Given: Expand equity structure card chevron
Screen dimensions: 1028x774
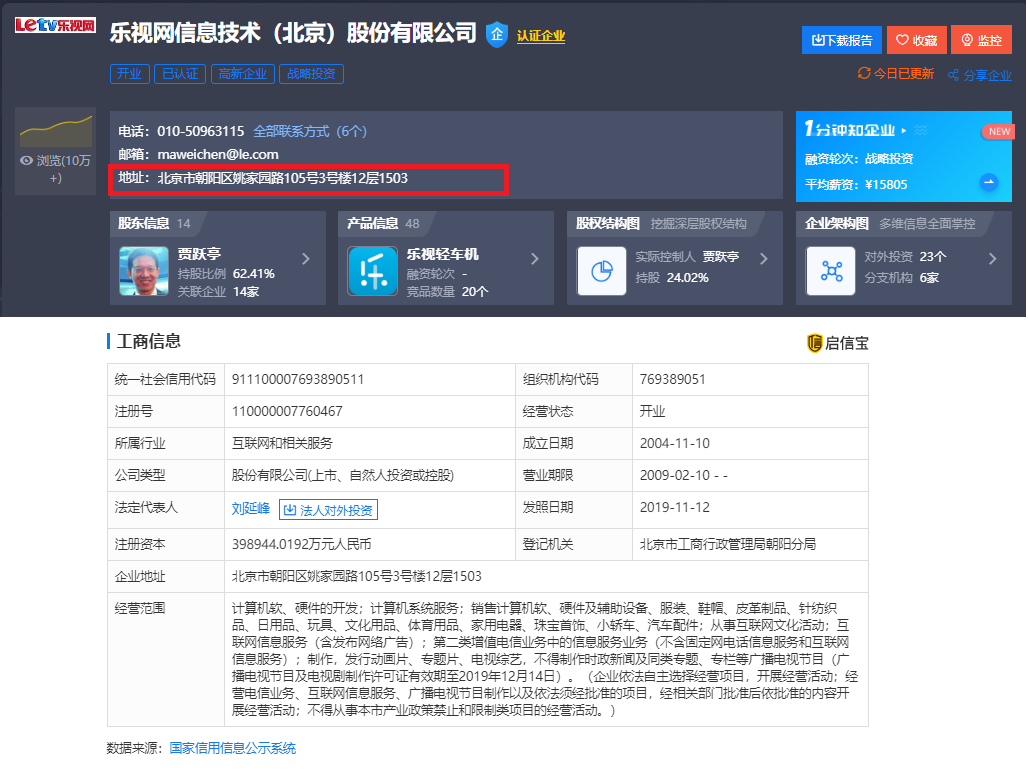Looking at the screenshot, I should 764,259.
